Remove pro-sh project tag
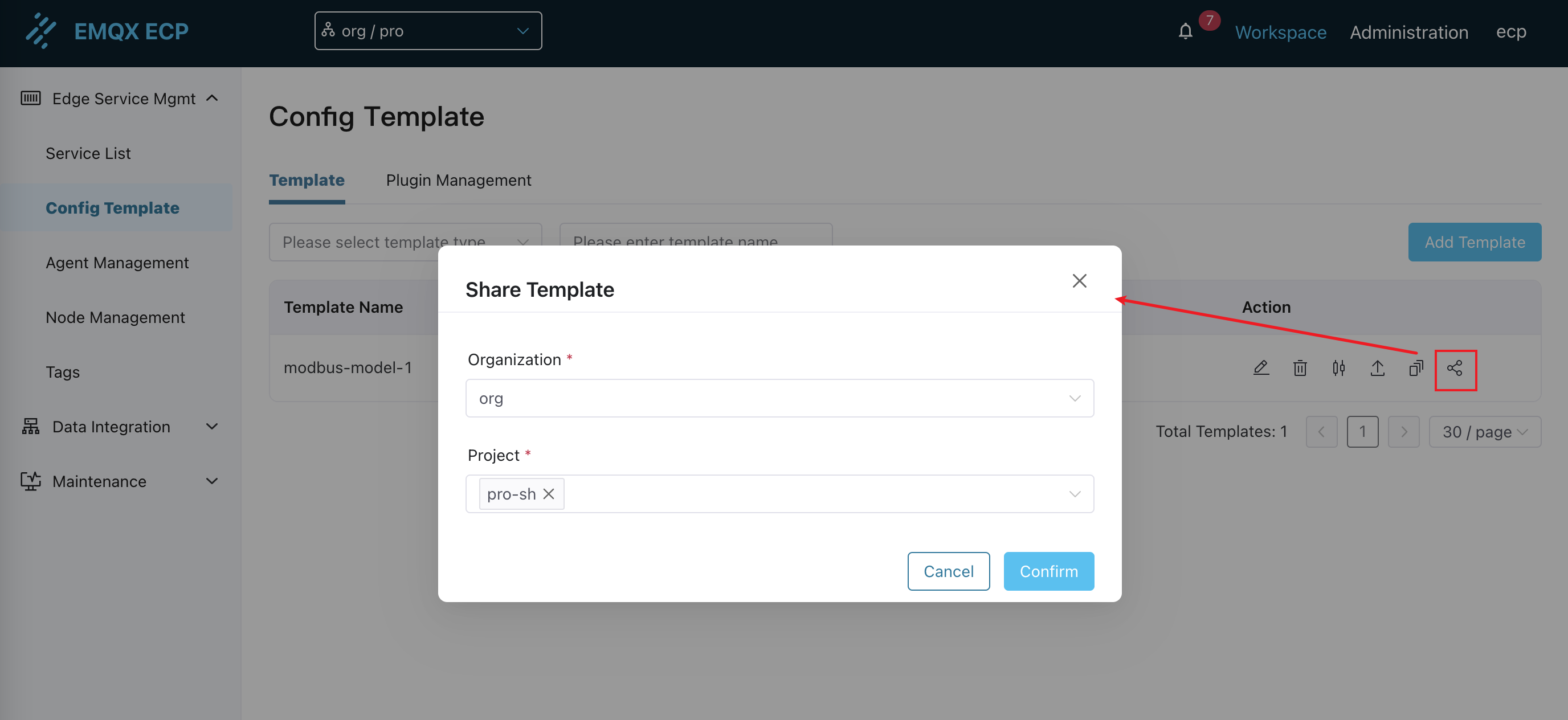 coord(548,493)
